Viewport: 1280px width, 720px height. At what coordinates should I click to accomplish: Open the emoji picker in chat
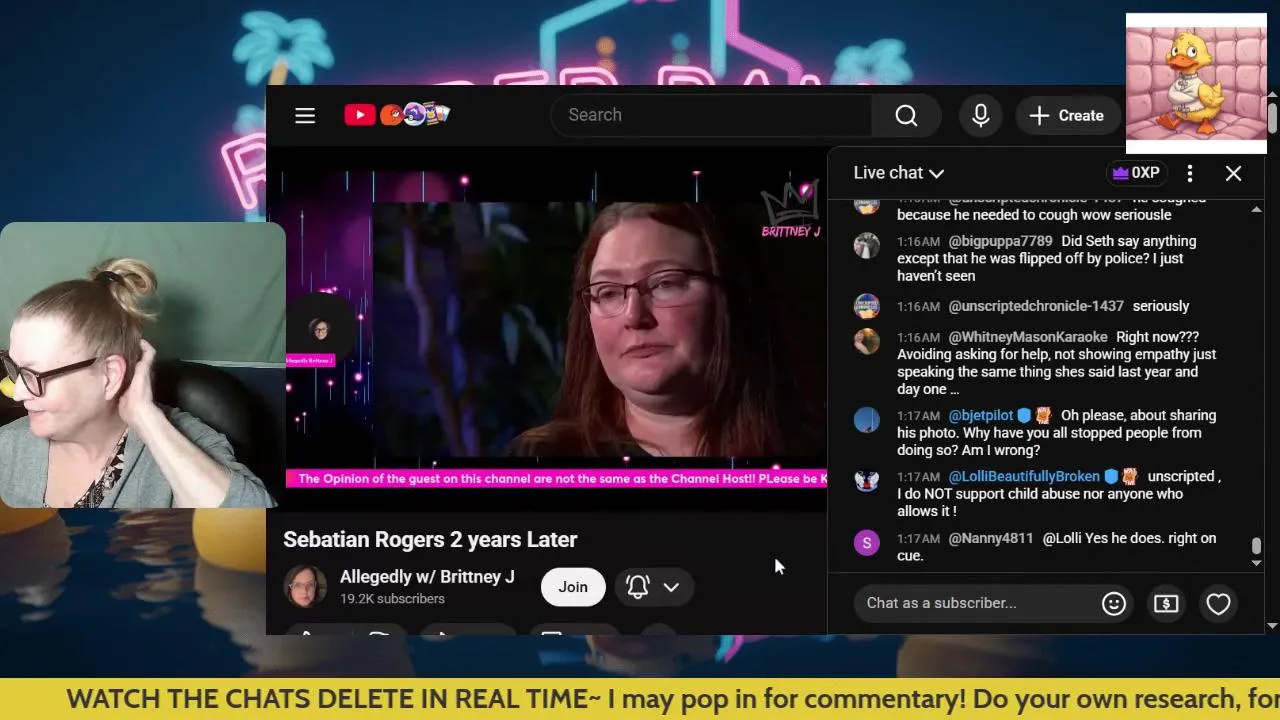point(1114,603)
